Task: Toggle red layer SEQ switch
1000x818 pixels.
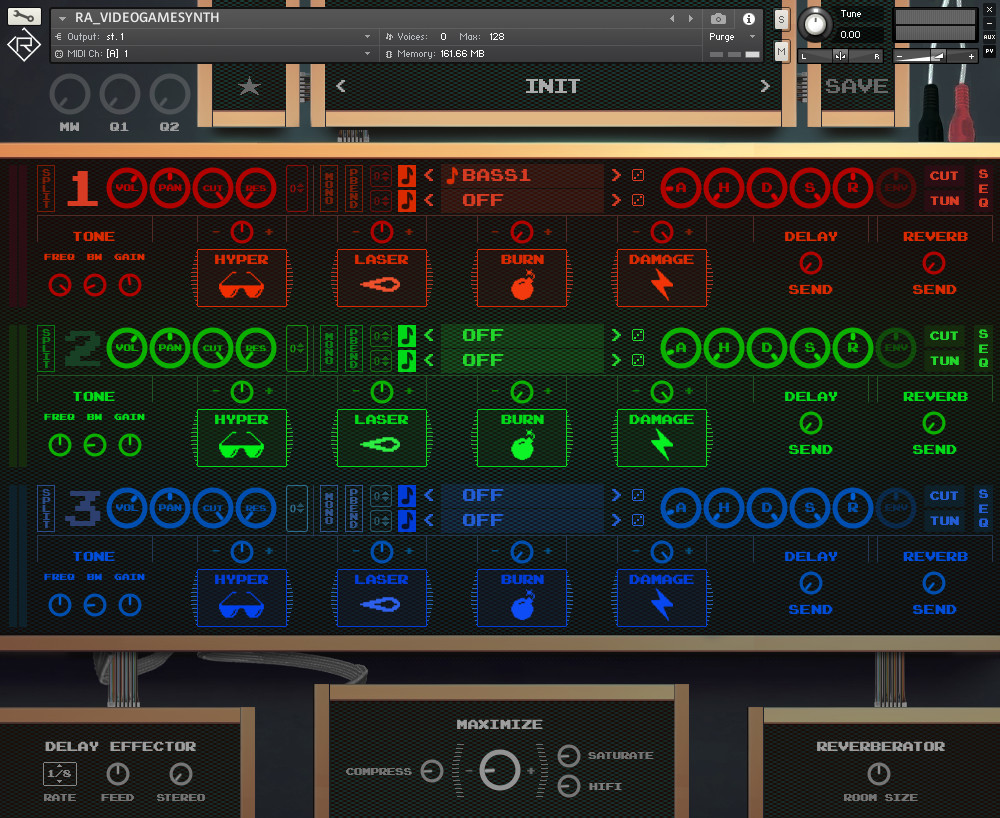Action: pos(983,188)
